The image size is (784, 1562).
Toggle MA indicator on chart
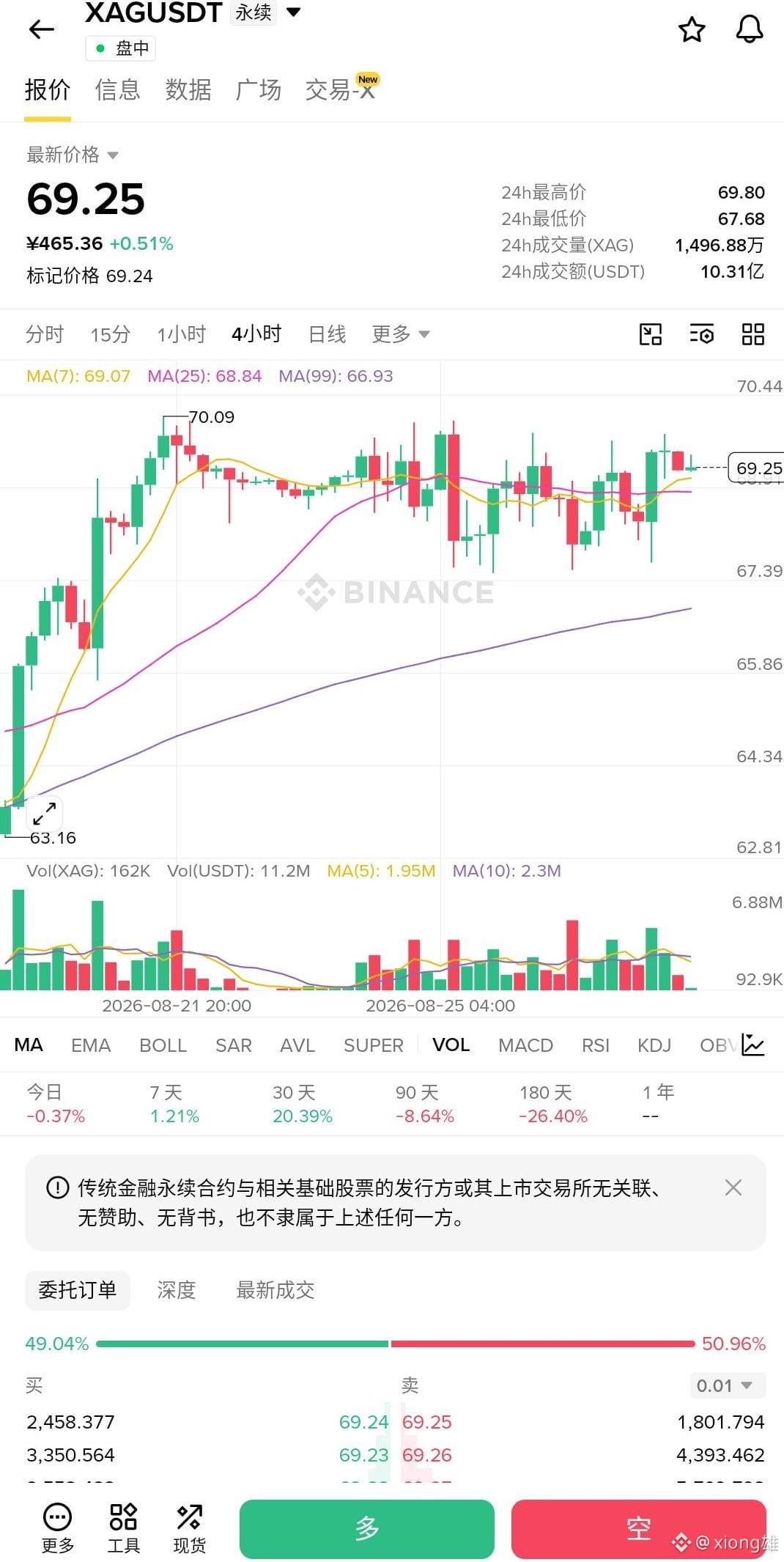click(29, 1045)
